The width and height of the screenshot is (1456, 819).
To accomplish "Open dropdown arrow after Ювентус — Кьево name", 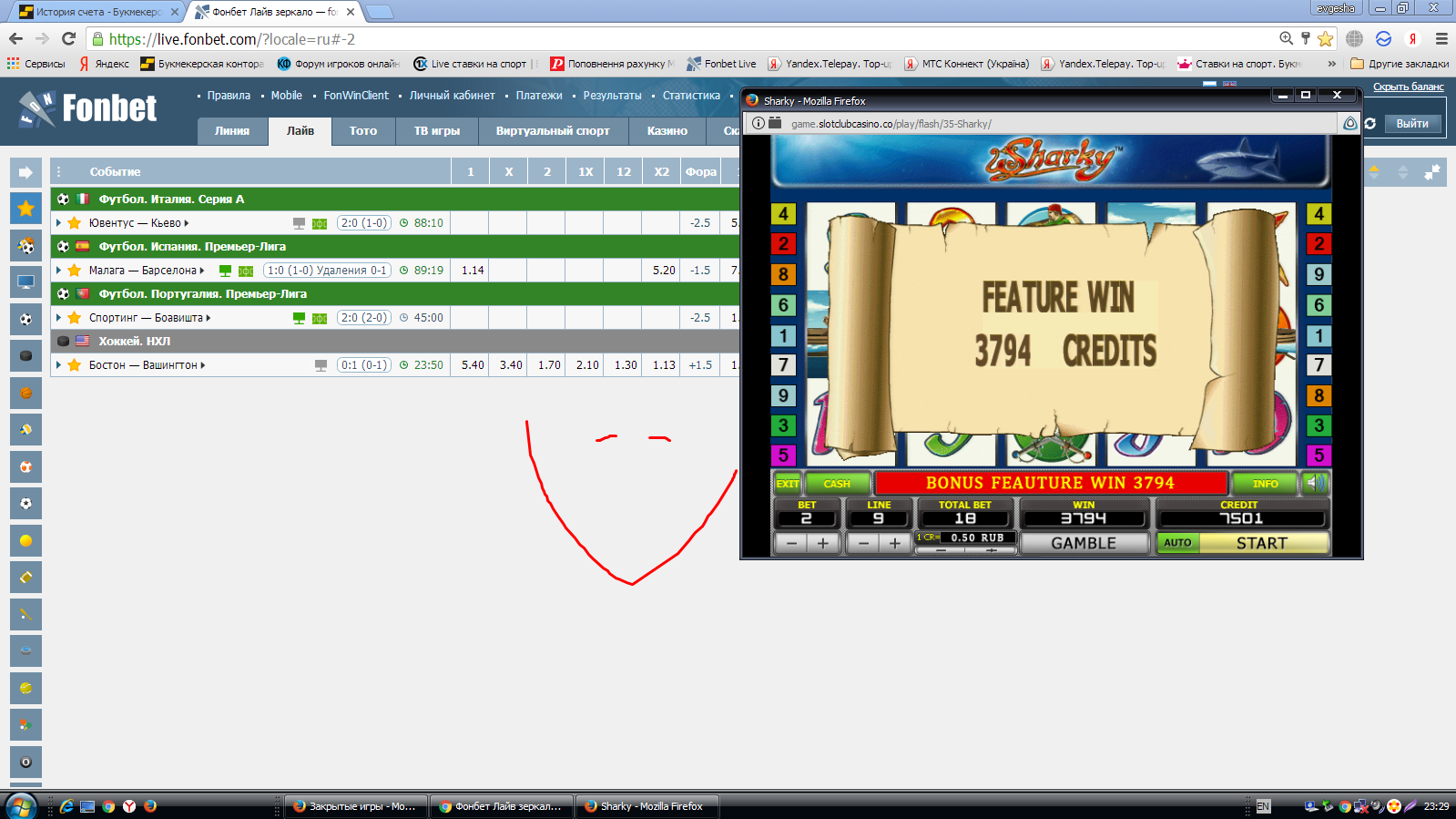I will click(x=187, y=223).
